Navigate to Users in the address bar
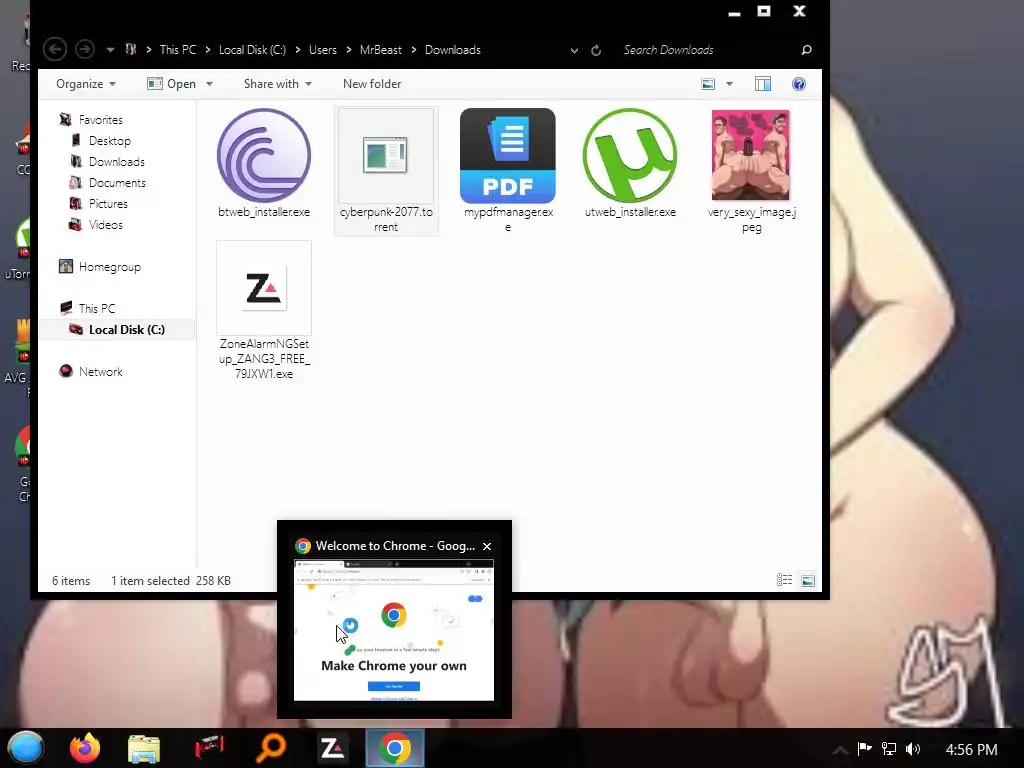Image resolution: width=1024 pixels, height=768 pixels. click(323, 50)
